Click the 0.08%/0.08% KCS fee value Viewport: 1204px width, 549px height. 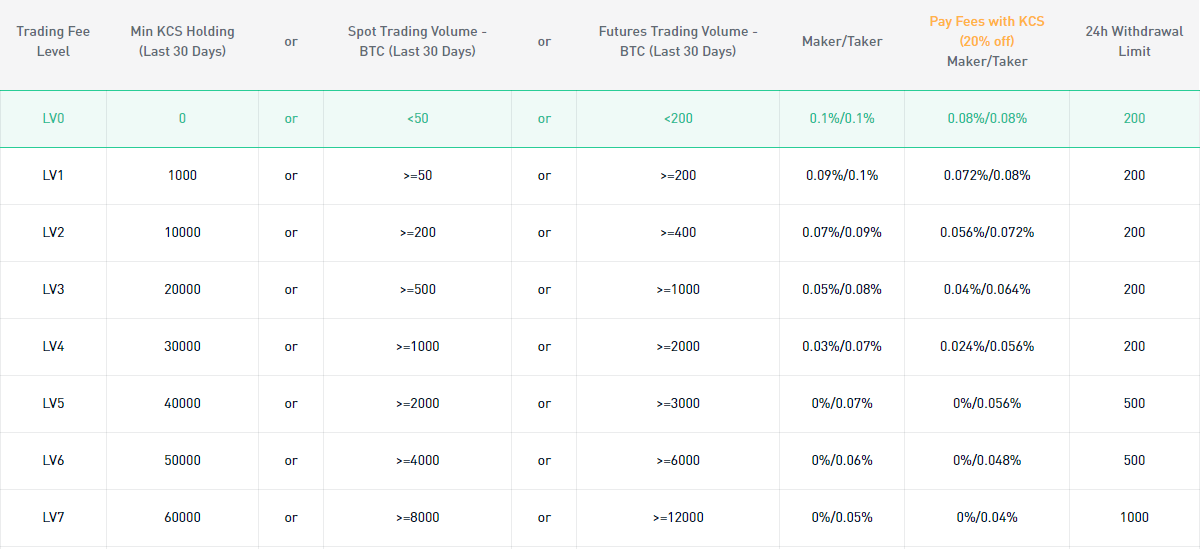point(987,119)
